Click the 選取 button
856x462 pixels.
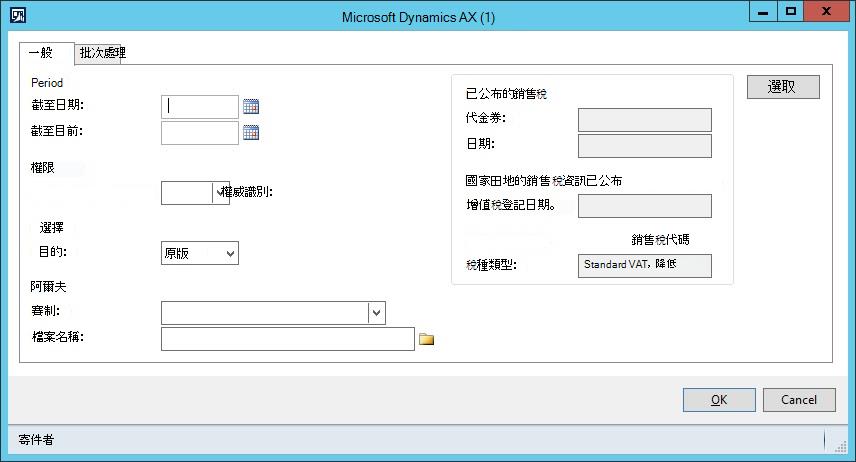coord(783,87)
